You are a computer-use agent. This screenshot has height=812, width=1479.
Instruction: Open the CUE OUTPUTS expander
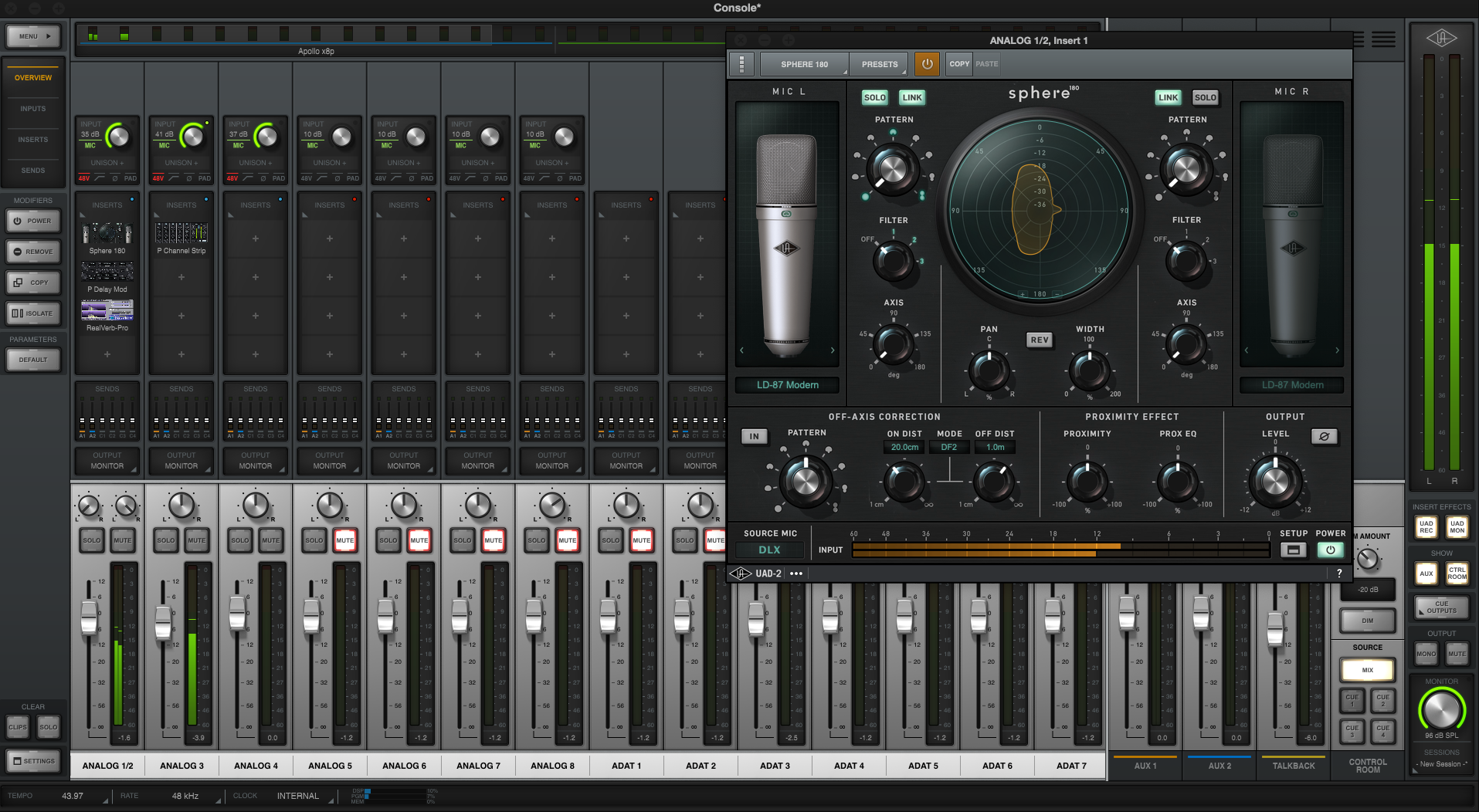coord(1441,607)
